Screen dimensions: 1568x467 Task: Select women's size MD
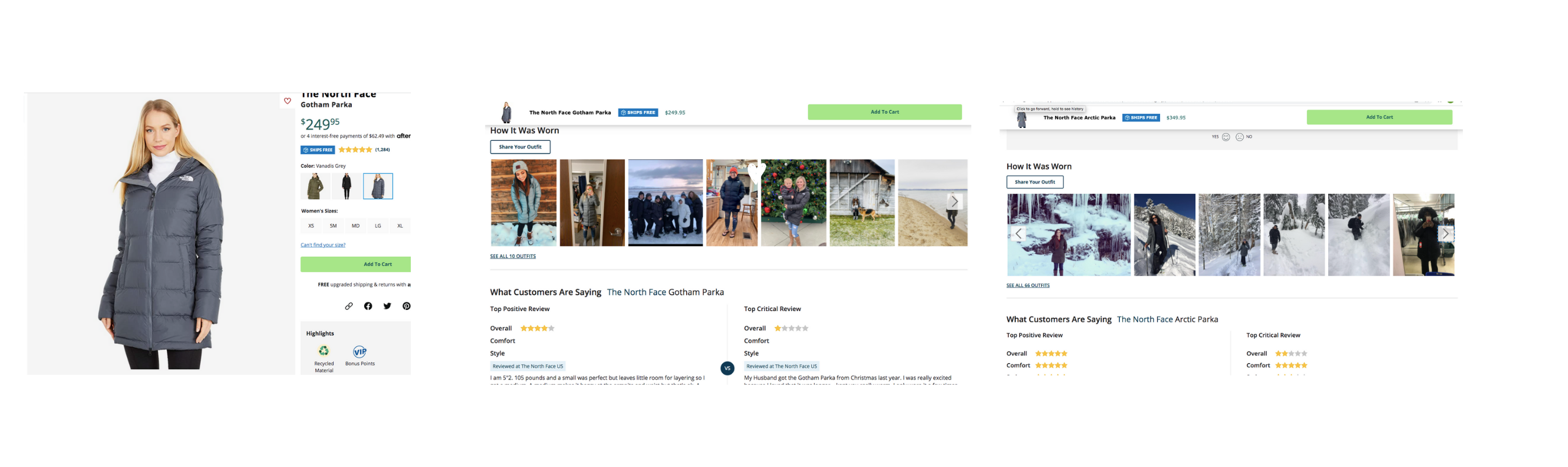(355, 226)
